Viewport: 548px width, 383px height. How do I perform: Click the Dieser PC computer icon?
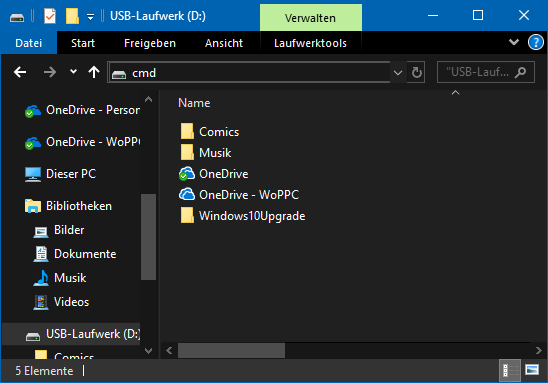33,174
